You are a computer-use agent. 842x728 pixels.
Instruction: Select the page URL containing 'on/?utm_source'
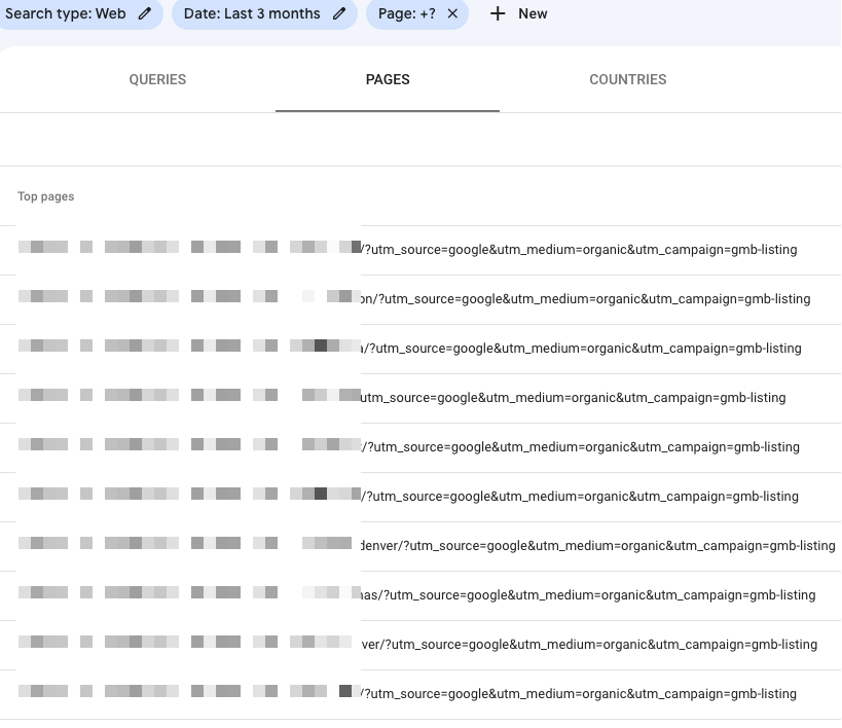click(x=585, y=299)
